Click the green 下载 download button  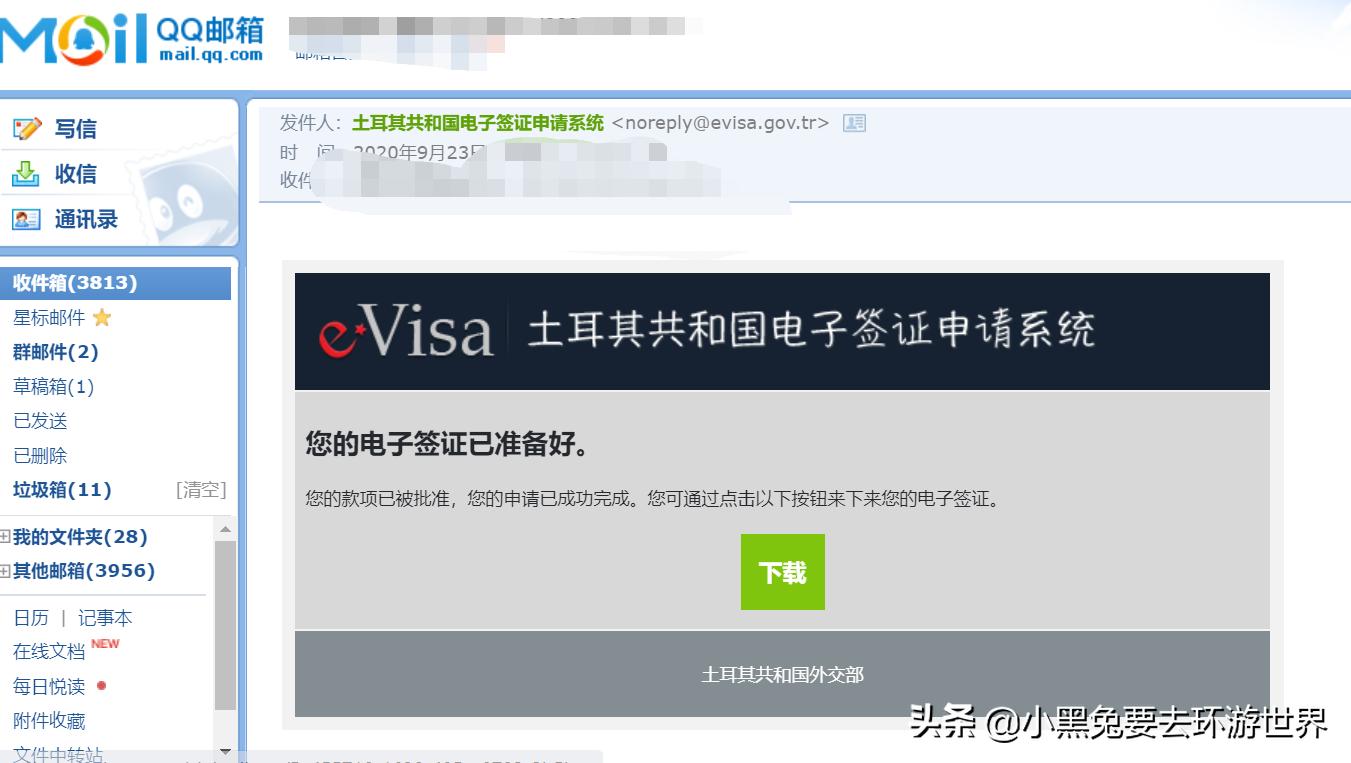(783, 572)
